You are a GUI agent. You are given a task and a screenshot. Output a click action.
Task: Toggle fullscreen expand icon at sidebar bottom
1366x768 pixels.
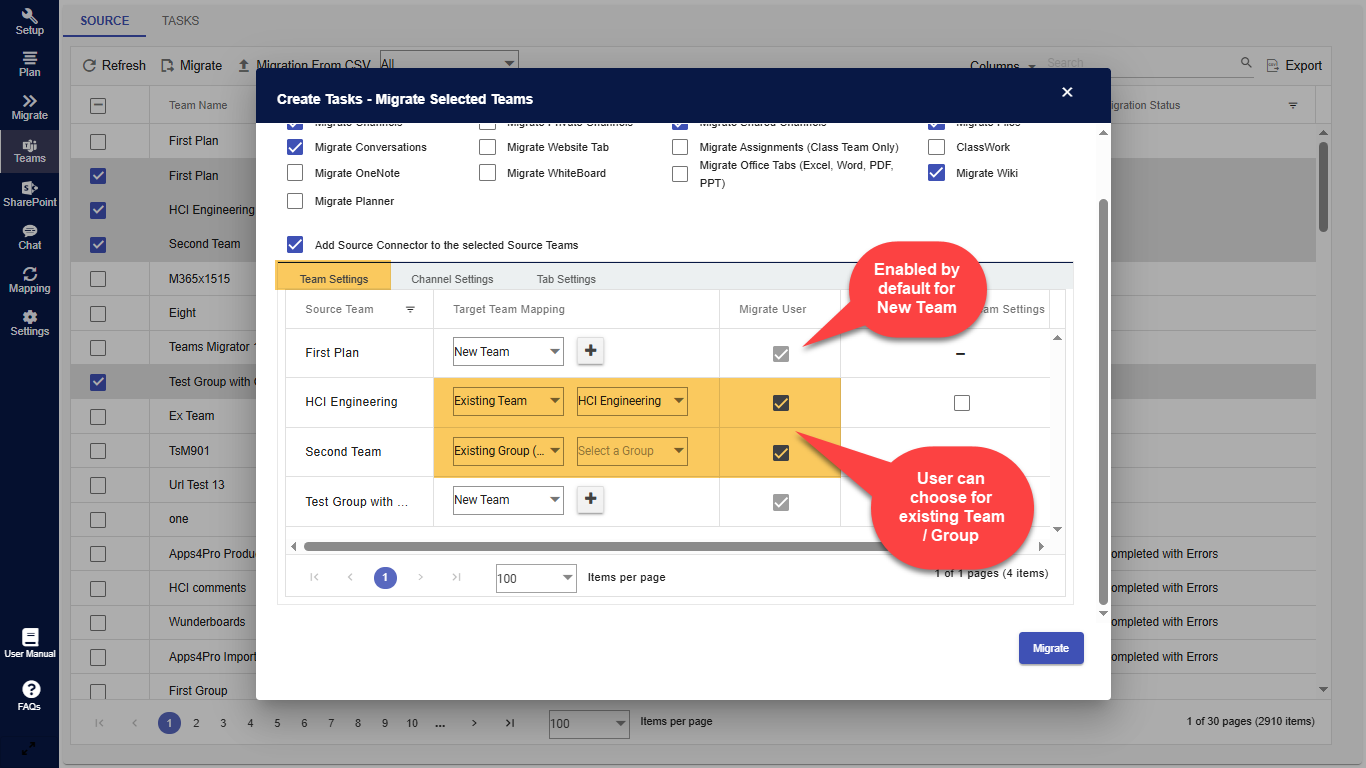click(29, 747)
